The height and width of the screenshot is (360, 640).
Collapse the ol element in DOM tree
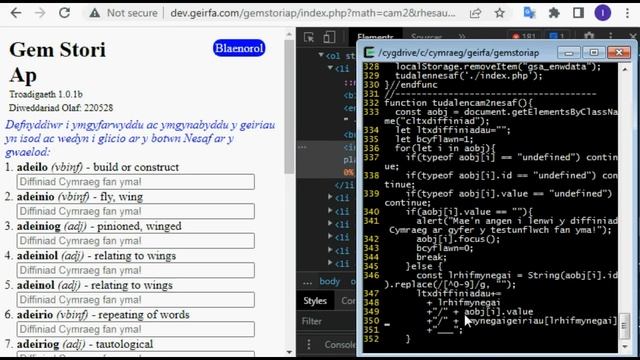321,55
